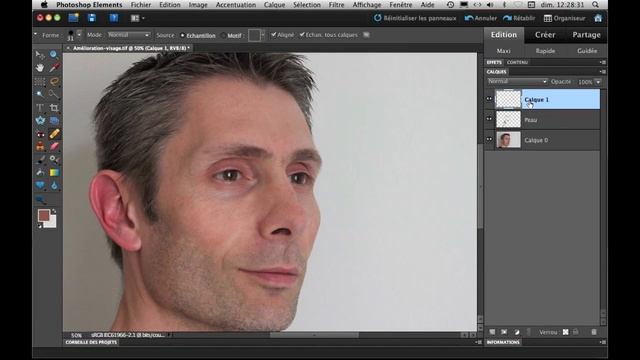Lock transparent pixels (Verrou checkerboard)
Image resolution: width=640 pixels, height=360 pixels.
565,332
